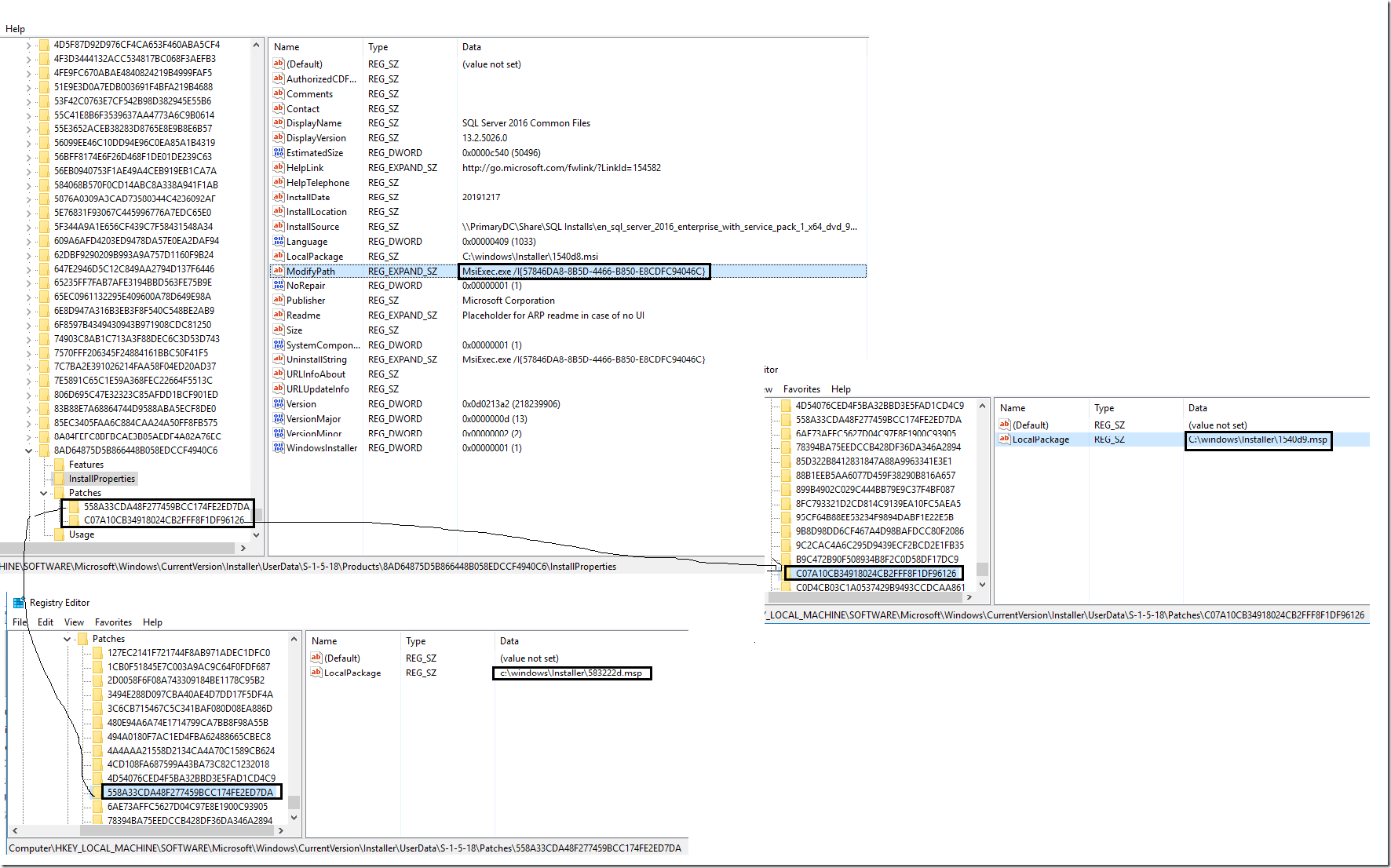1391x868 pixels.
Task: Open the View menu
Action: click(74, 622)
